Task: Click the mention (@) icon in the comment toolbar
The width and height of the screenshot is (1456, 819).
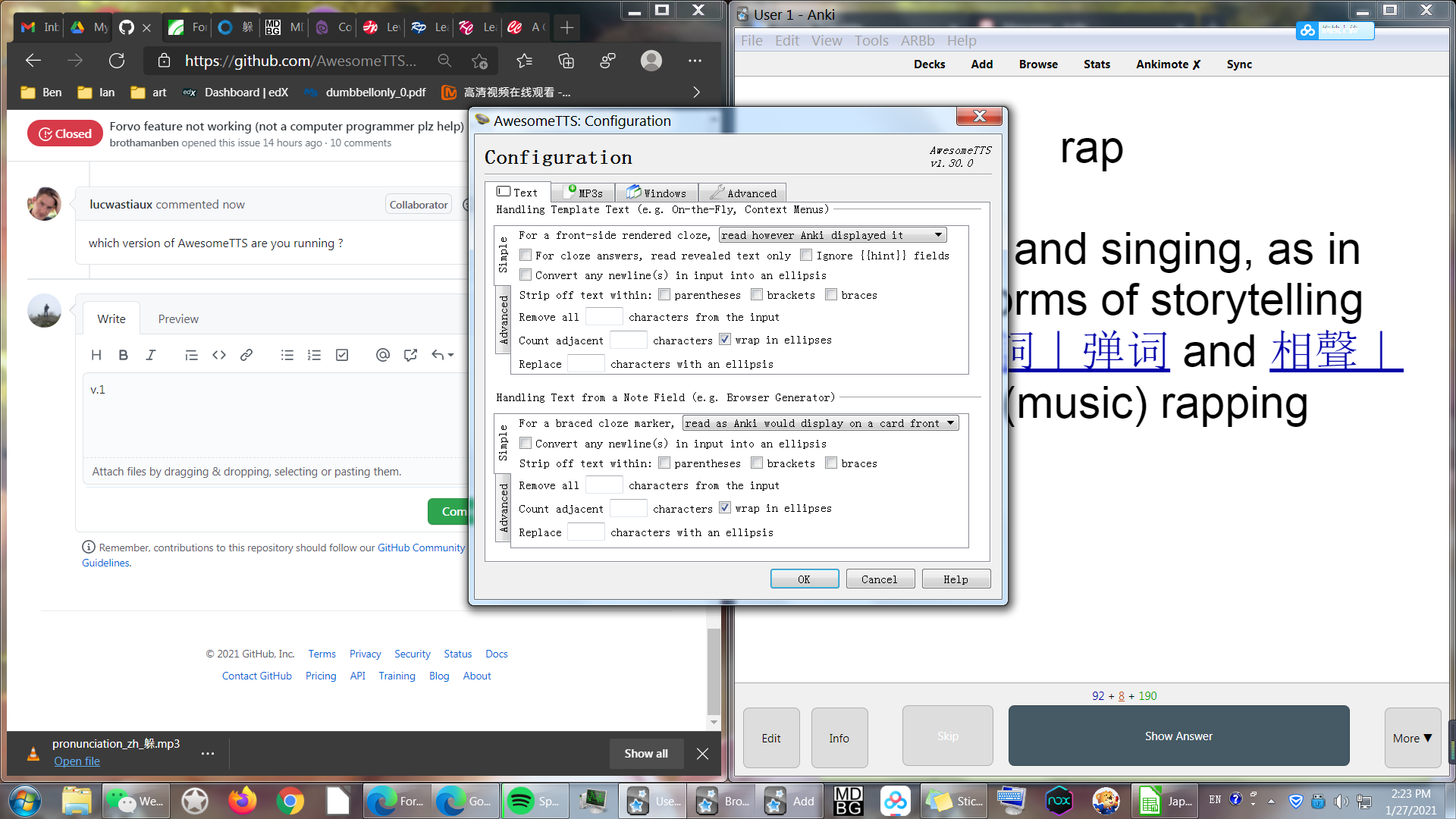Action: point(383,355)
